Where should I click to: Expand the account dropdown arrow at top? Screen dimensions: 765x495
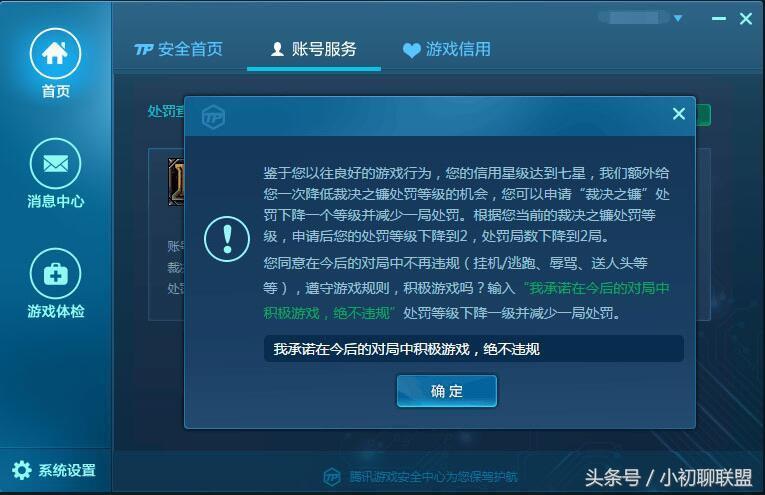(x=678, y=18)
